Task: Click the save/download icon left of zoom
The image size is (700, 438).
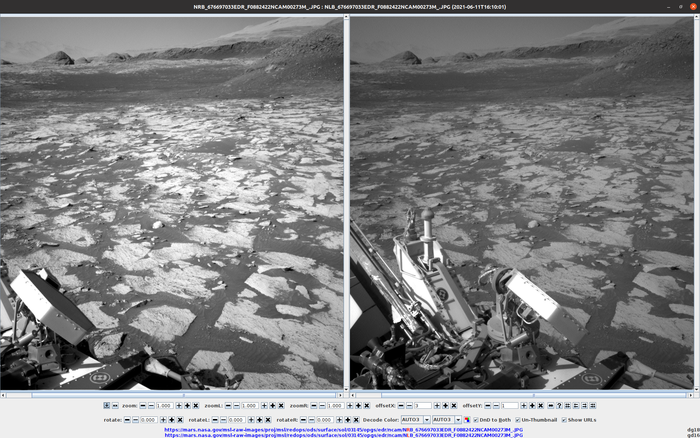Action: [107, 405]
